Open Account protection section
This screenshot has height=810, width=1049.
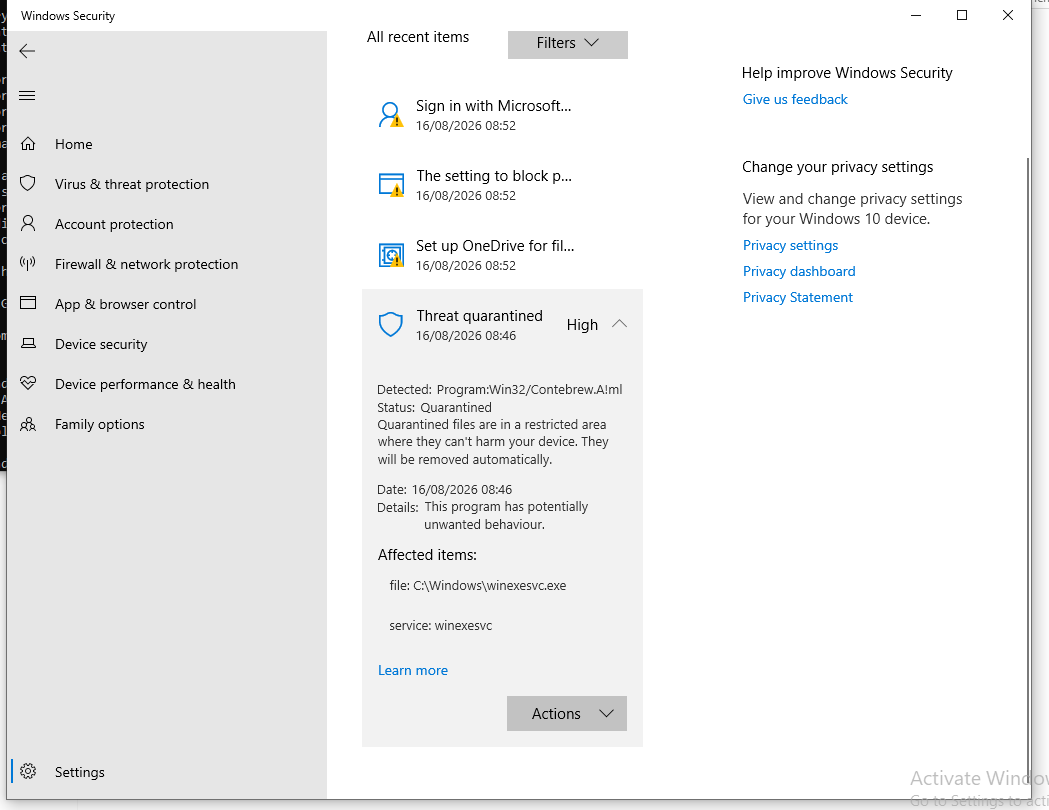click(167, 224)
